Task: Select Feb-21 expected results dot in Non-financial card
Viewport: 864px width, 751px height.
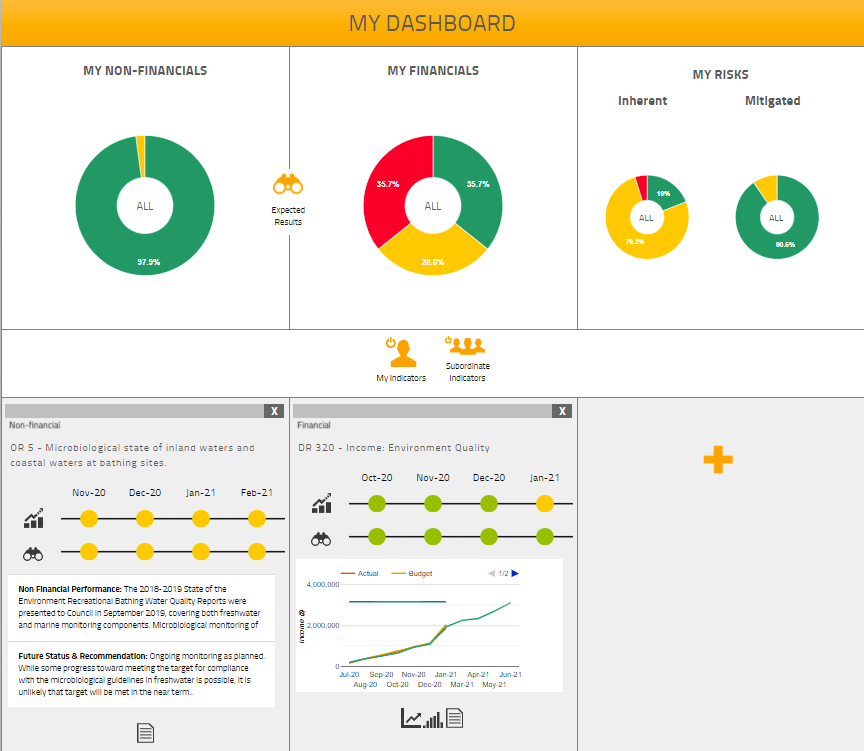Action: [257, 552]
